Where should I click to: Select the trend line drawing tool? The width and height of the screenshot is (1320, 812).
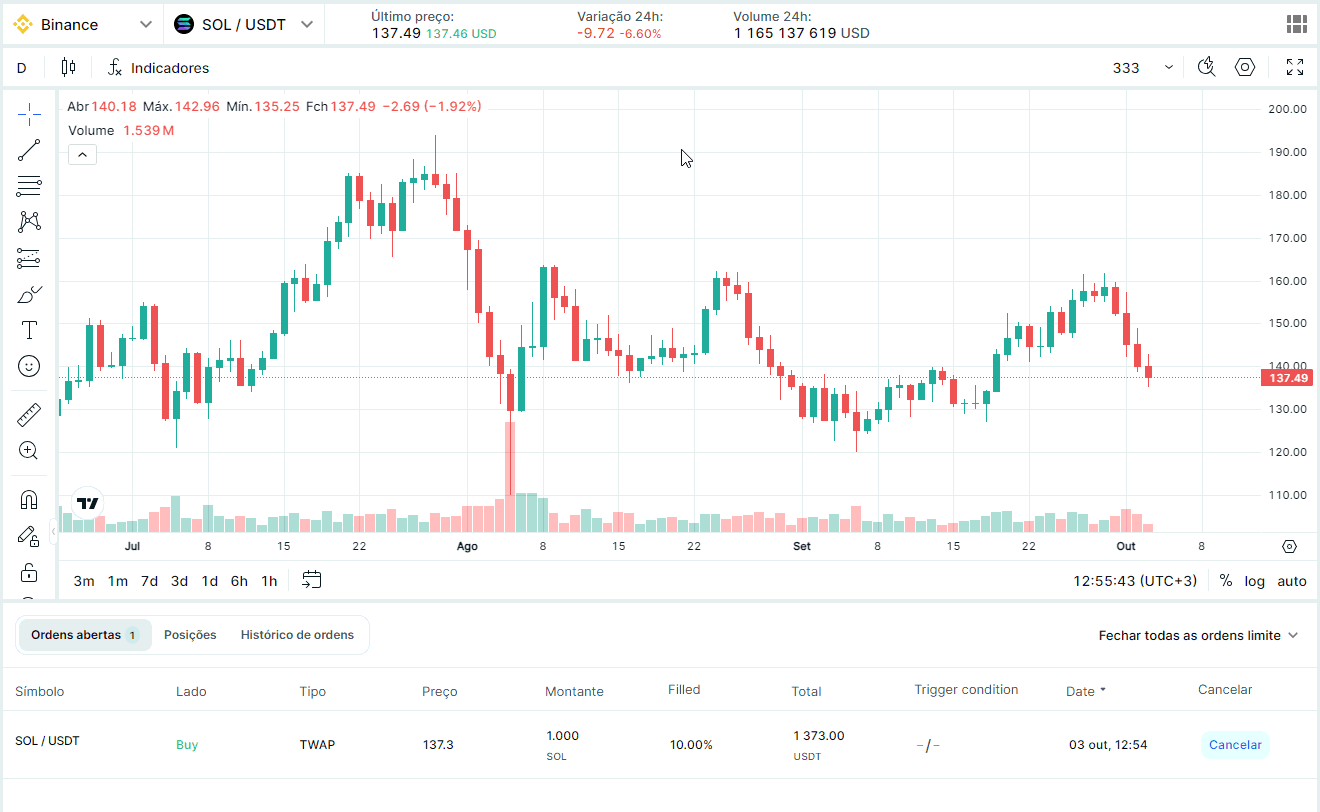29,151
